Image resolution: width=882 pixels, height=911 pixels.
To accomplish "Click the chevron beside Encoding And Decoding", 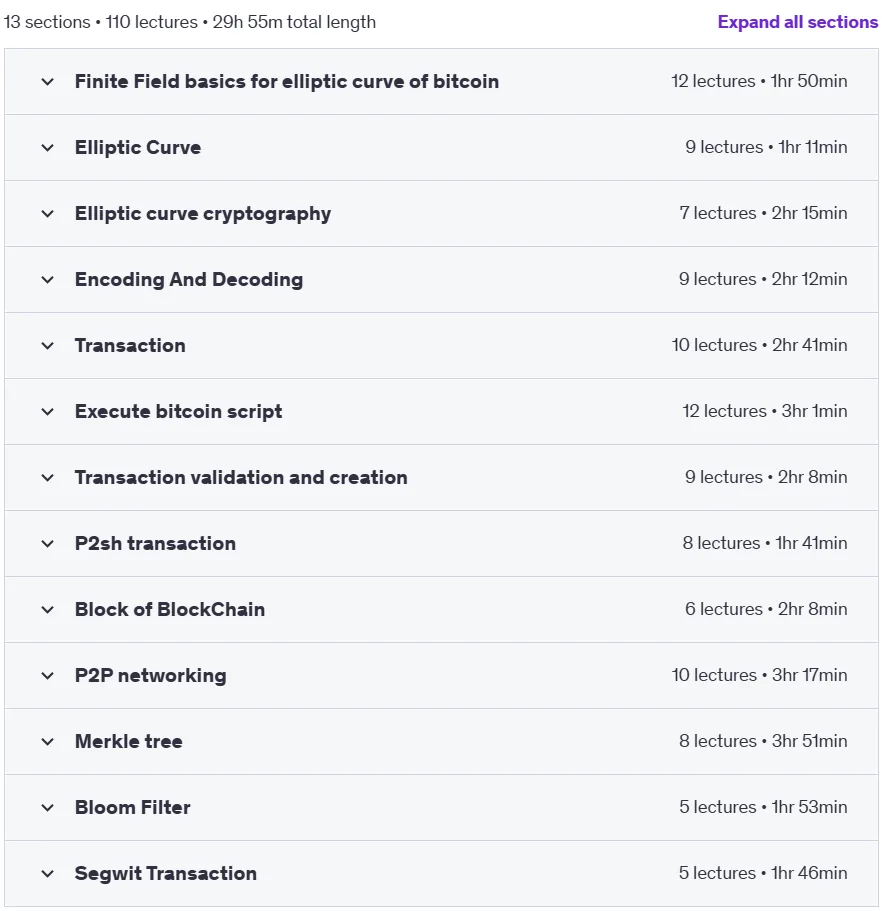I will tap(48, 280).
